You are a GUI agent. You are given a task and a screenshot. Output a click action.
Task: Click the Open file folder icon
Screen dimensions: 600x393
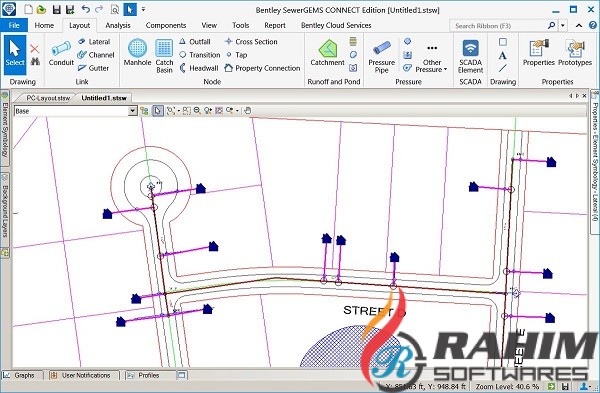pyautogui.click(x=41, y=9)
